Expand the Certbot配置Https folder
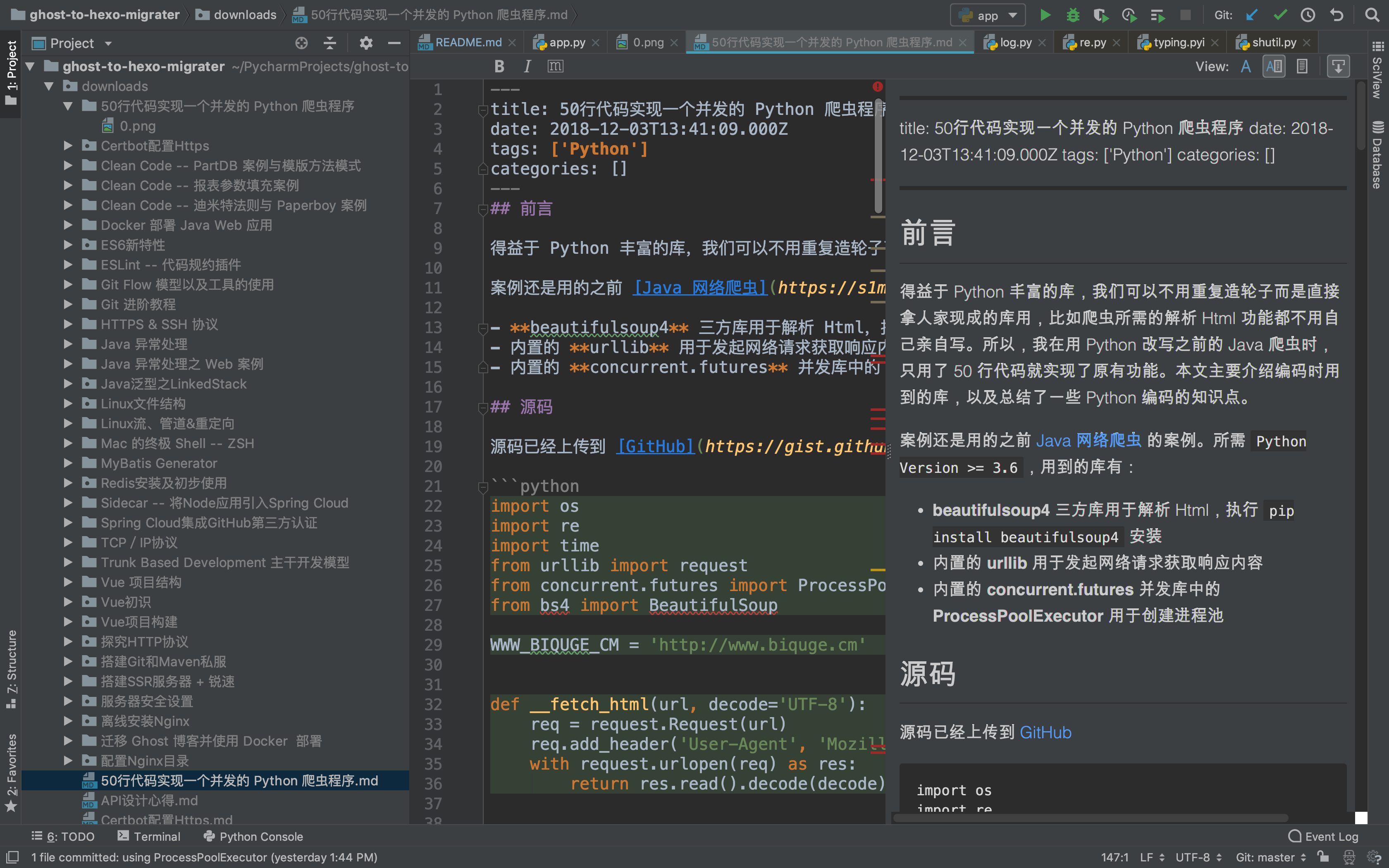Viewport: 1389px width, 868px height. point(68,146)
